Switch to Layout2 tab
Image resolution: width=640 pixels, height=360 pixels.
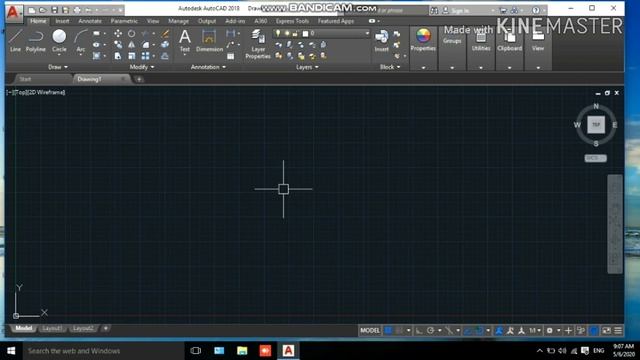(83, 329)
